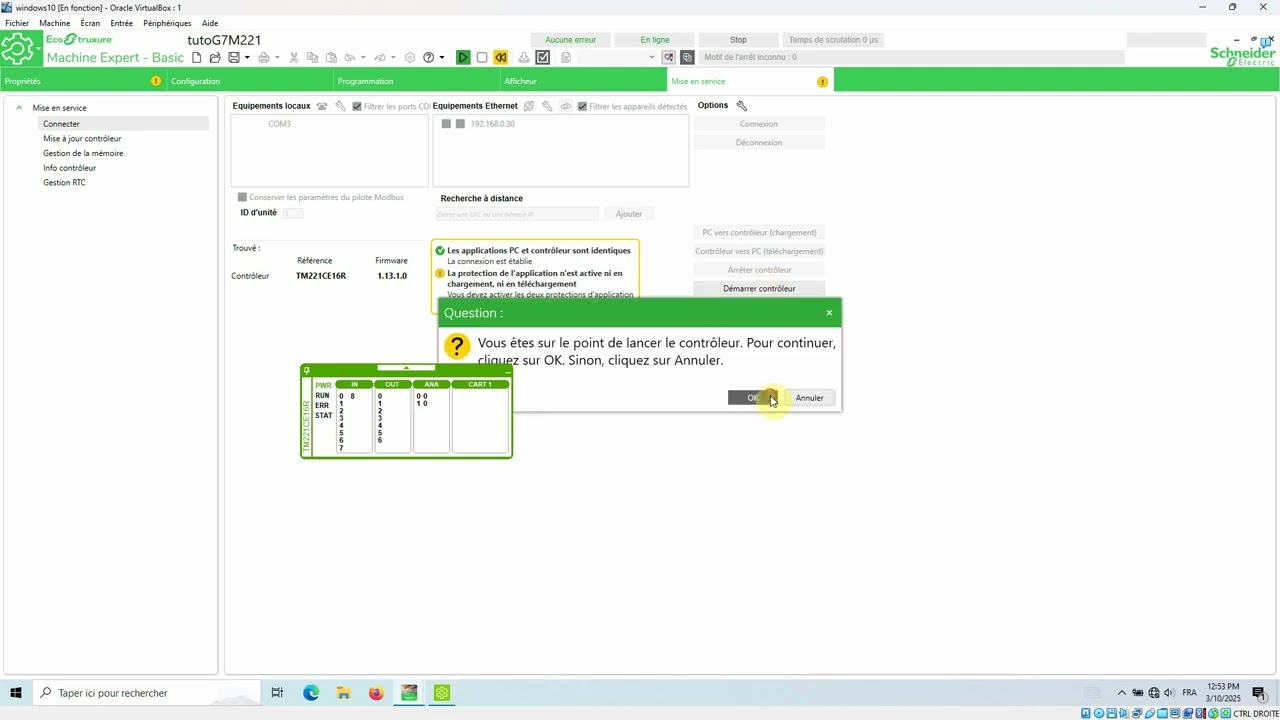Click the Print icon in toolbar

tap(264, 58)
